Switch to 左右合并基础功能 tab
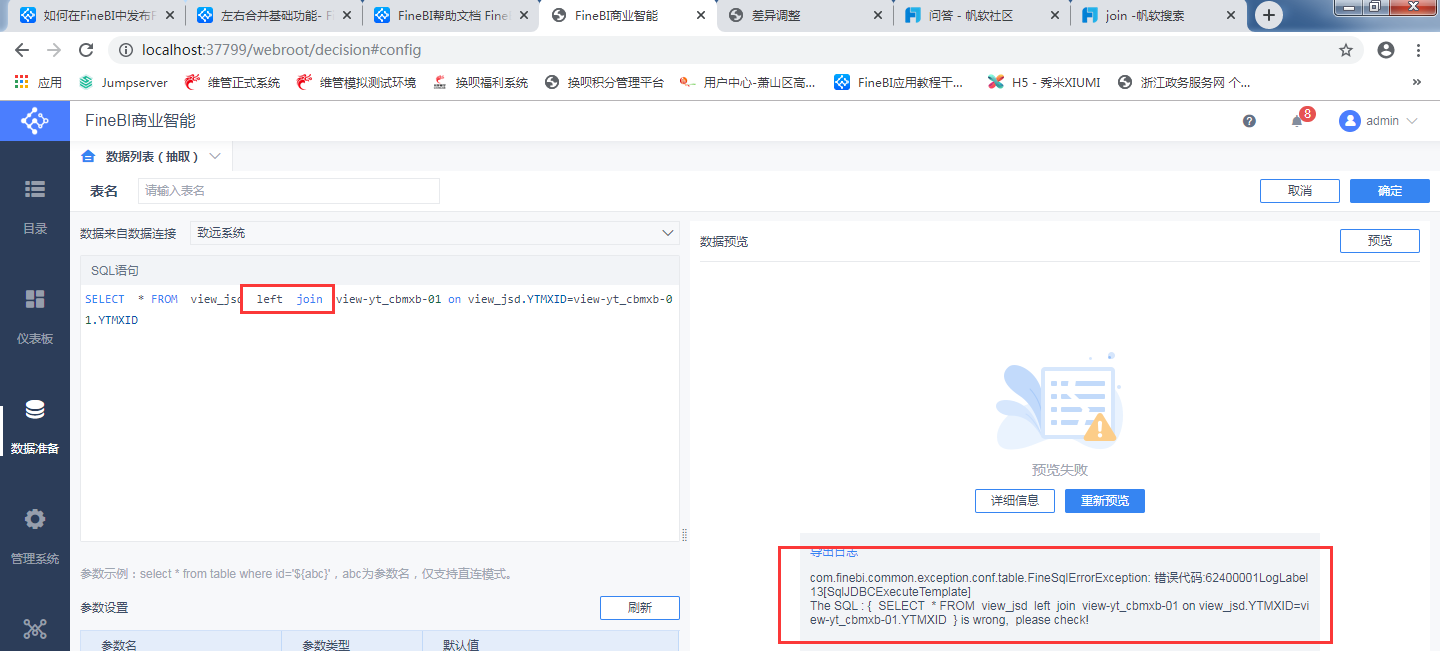Viewport: 1440px width, 651px height. coord(276,15)
